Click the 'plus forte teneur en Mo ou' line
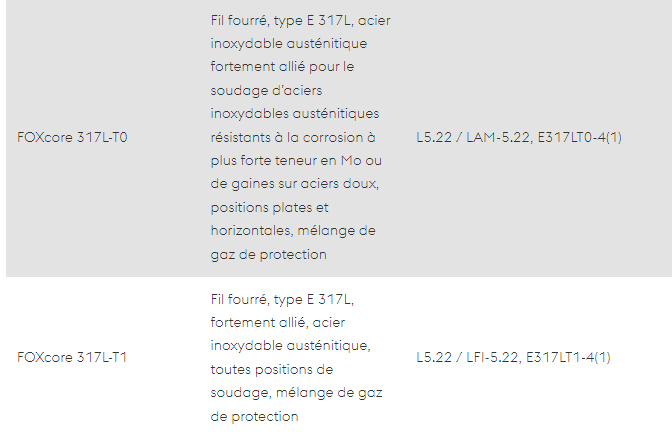Image resolution: width=672 pixels, height=436 pixels. 296,160
